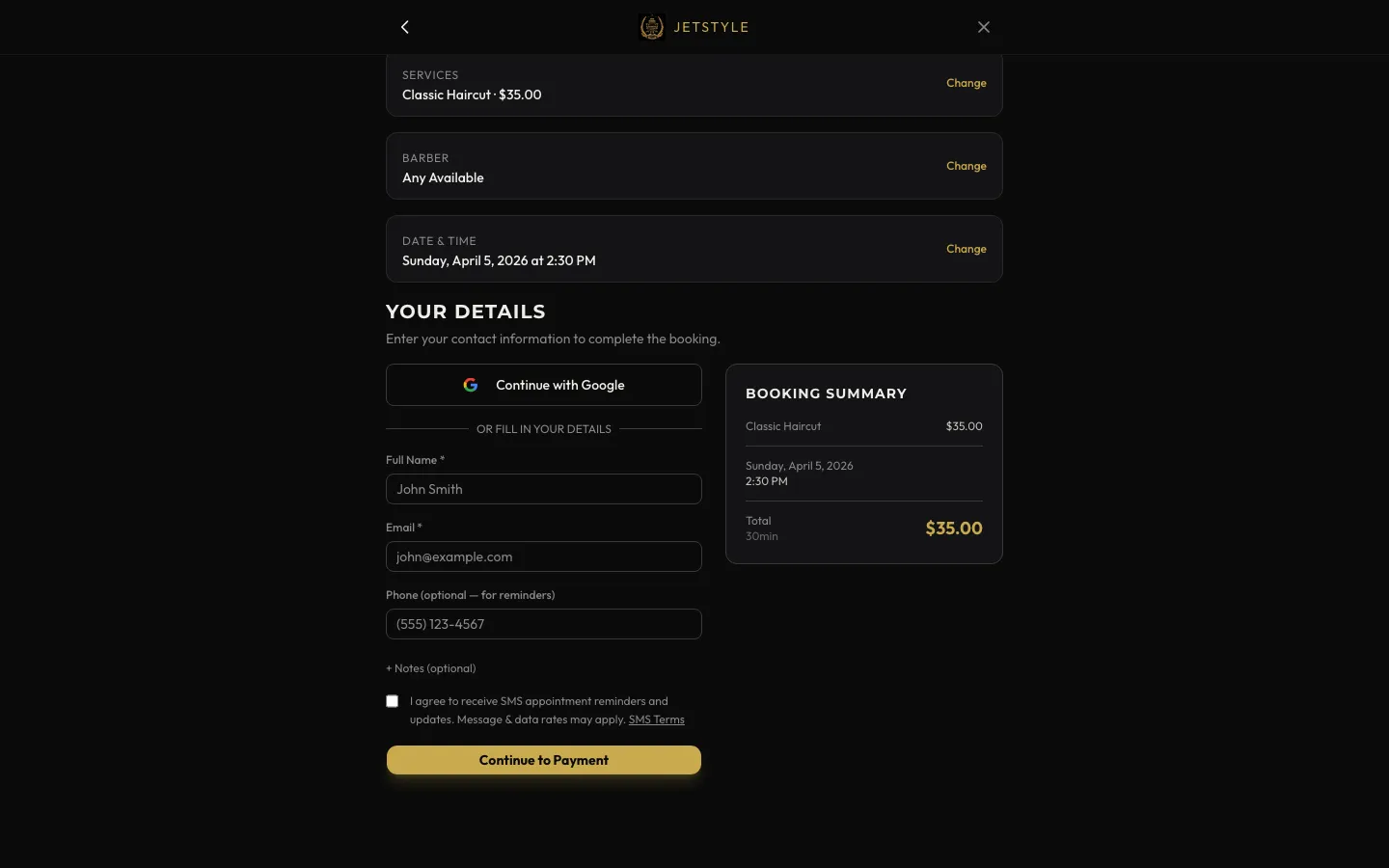Select the Booking Summary total price
The height and width of the screenshot is (868, 1389).
click(953, 529)
